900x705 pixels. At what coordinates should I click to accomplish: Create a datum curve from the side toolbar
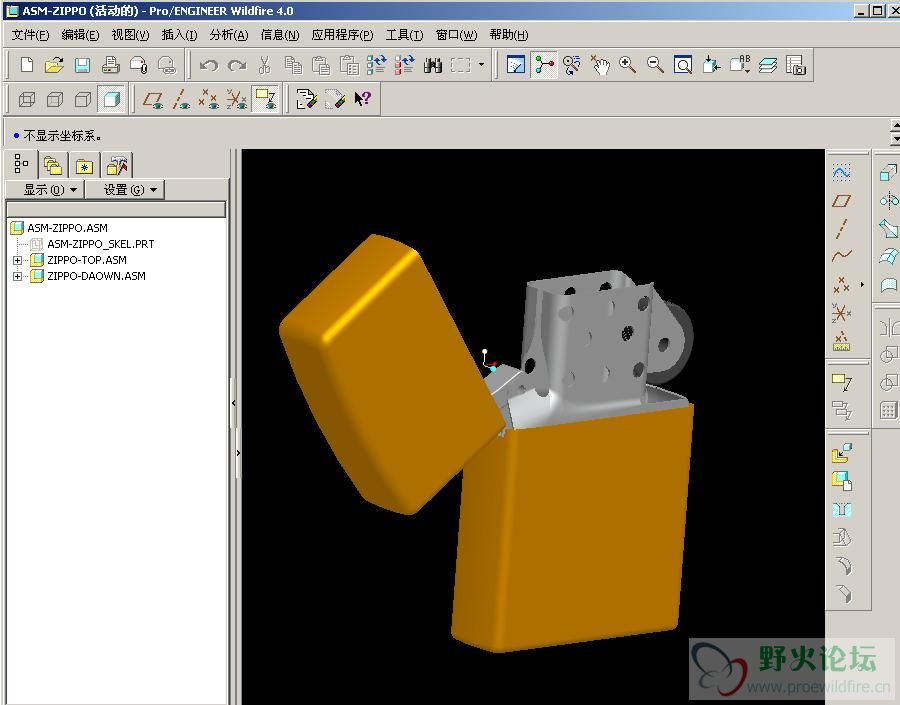(x=841, y=256)
